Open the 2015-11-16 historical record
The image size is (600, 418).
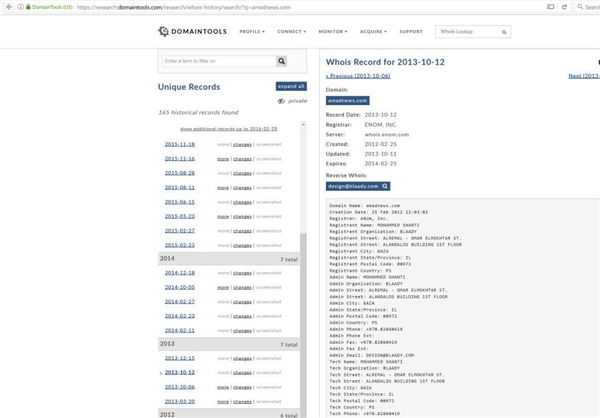pyautogui.click(x=179, y=158)
